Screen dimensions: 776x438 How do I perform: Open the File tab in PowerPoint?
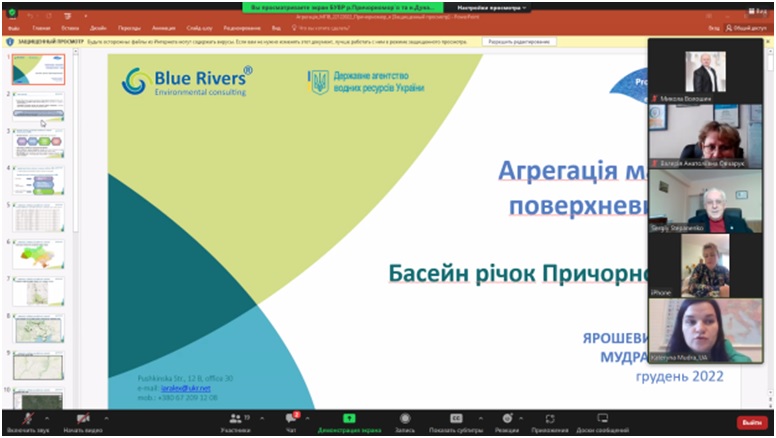(13, 28)
